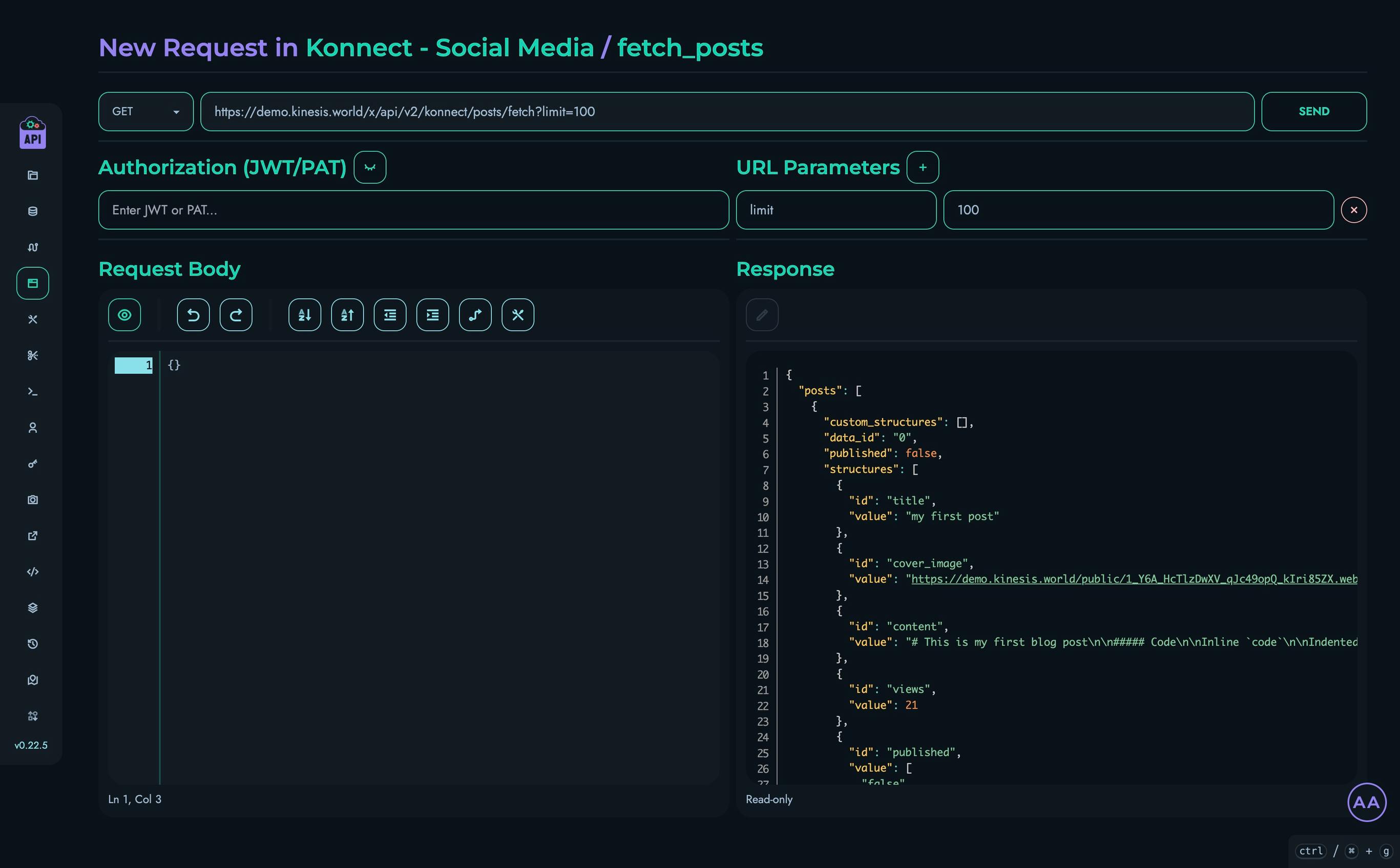1400x868 pixels.
Task: Click the false value of "published"
Action: pos(921,453)
